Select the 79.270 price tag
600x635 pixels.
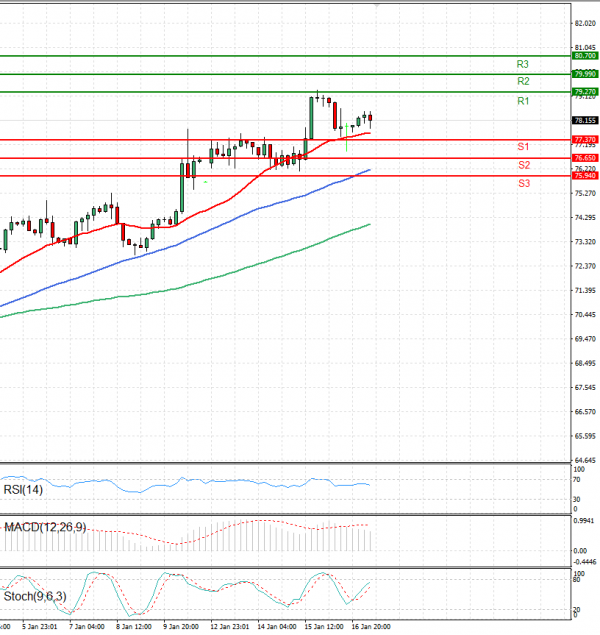[585, 92]
